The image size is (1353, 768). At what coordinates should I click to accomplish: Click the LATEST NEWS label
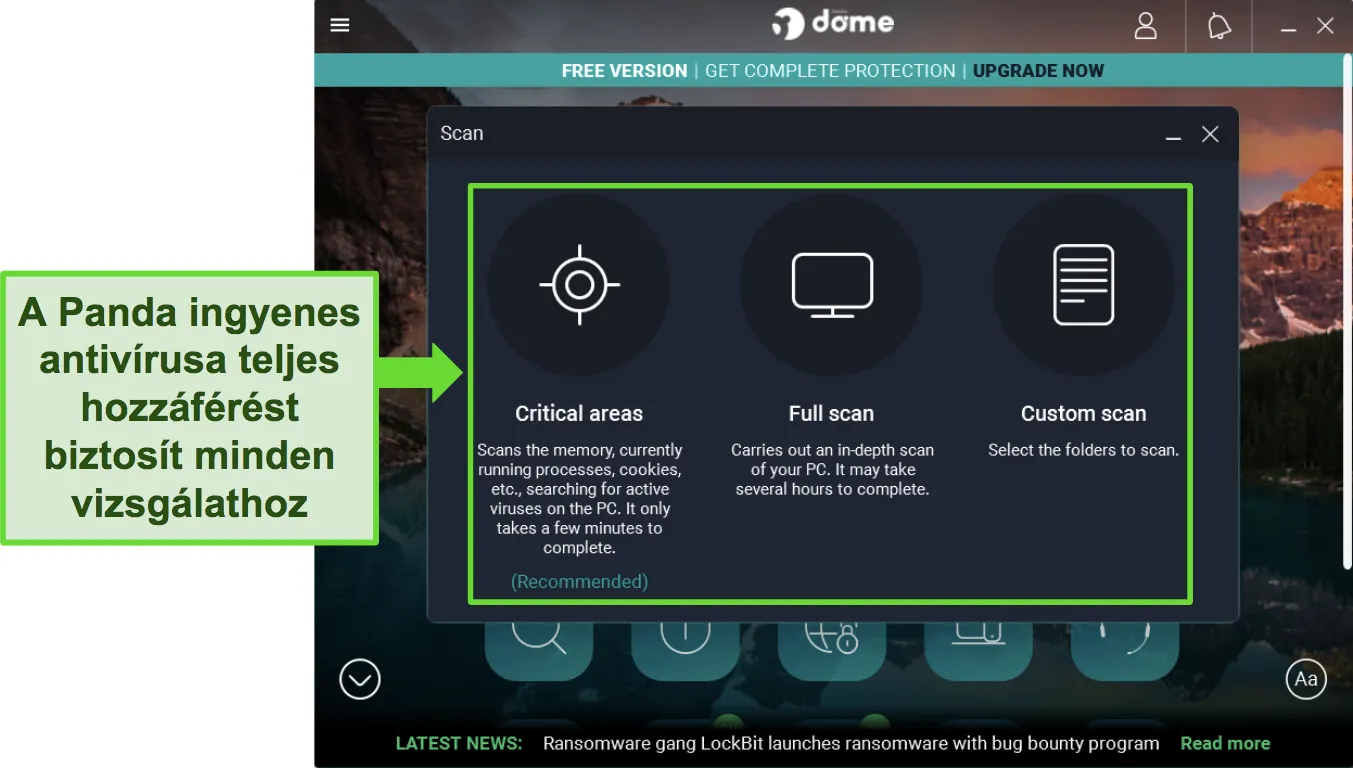click(x=459, y=743)
